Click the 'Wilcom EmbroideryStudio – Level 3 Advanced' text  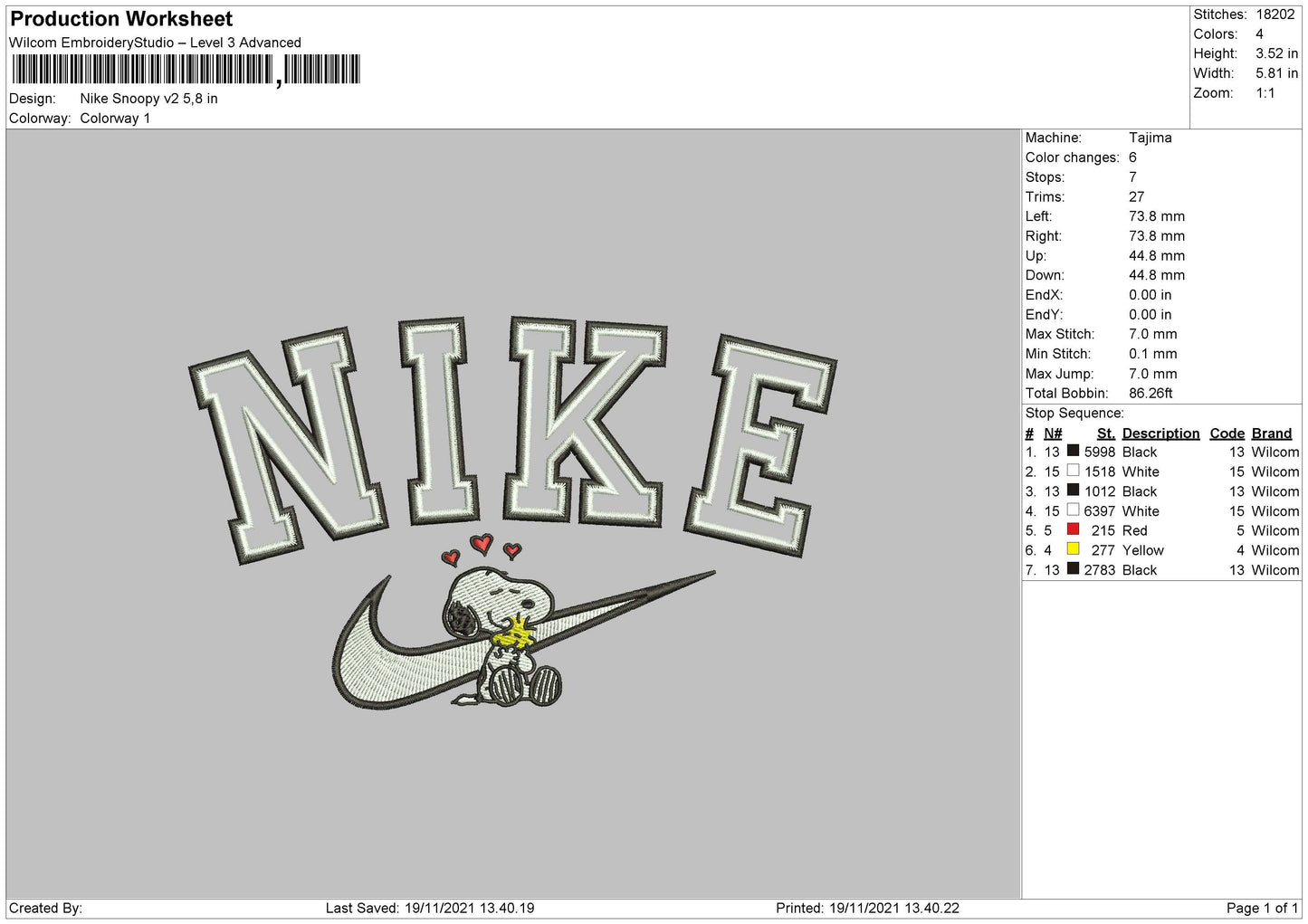155,43
